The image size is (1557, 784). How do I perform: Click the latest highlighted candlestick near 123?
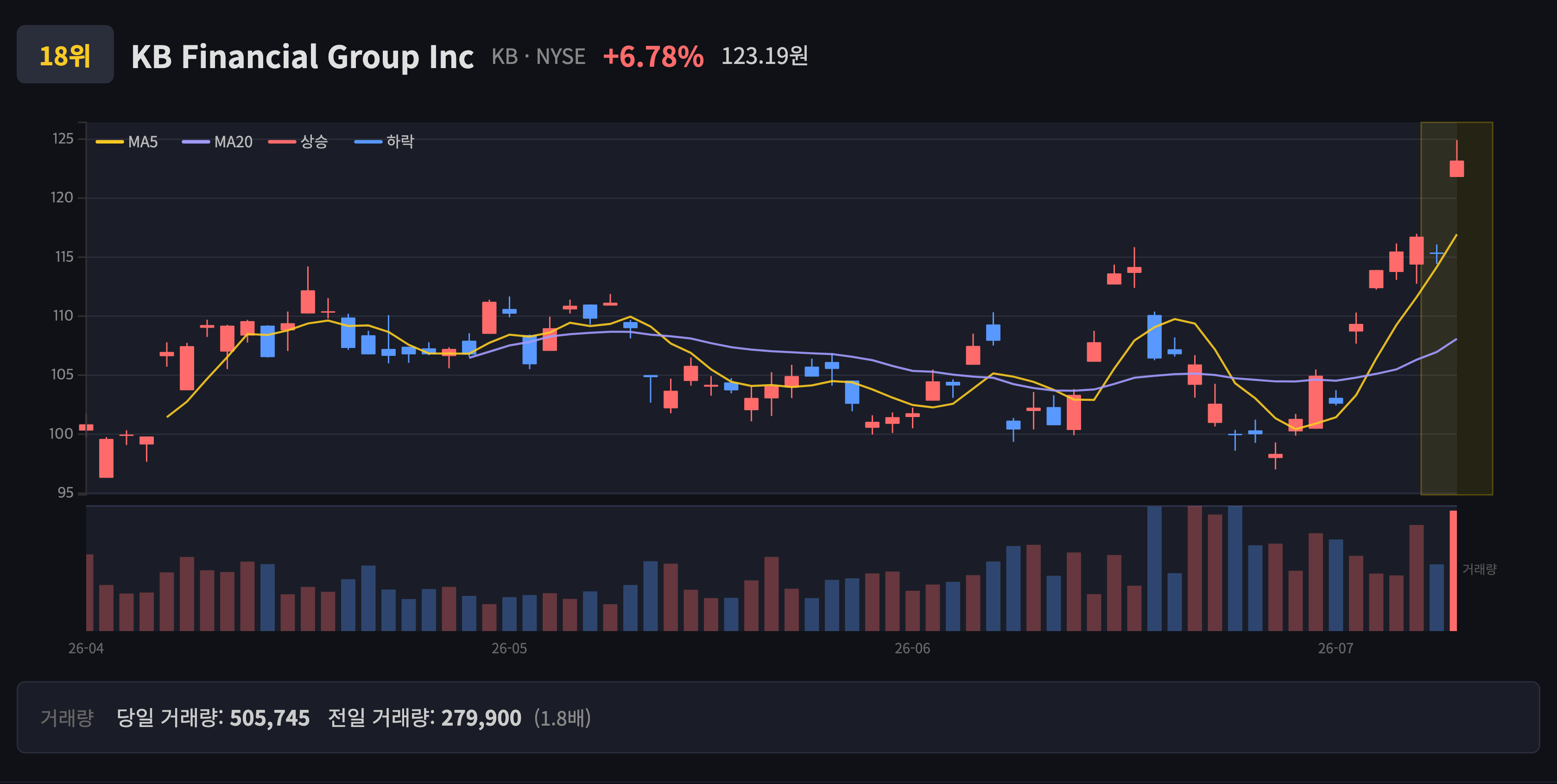(1456, 168)
